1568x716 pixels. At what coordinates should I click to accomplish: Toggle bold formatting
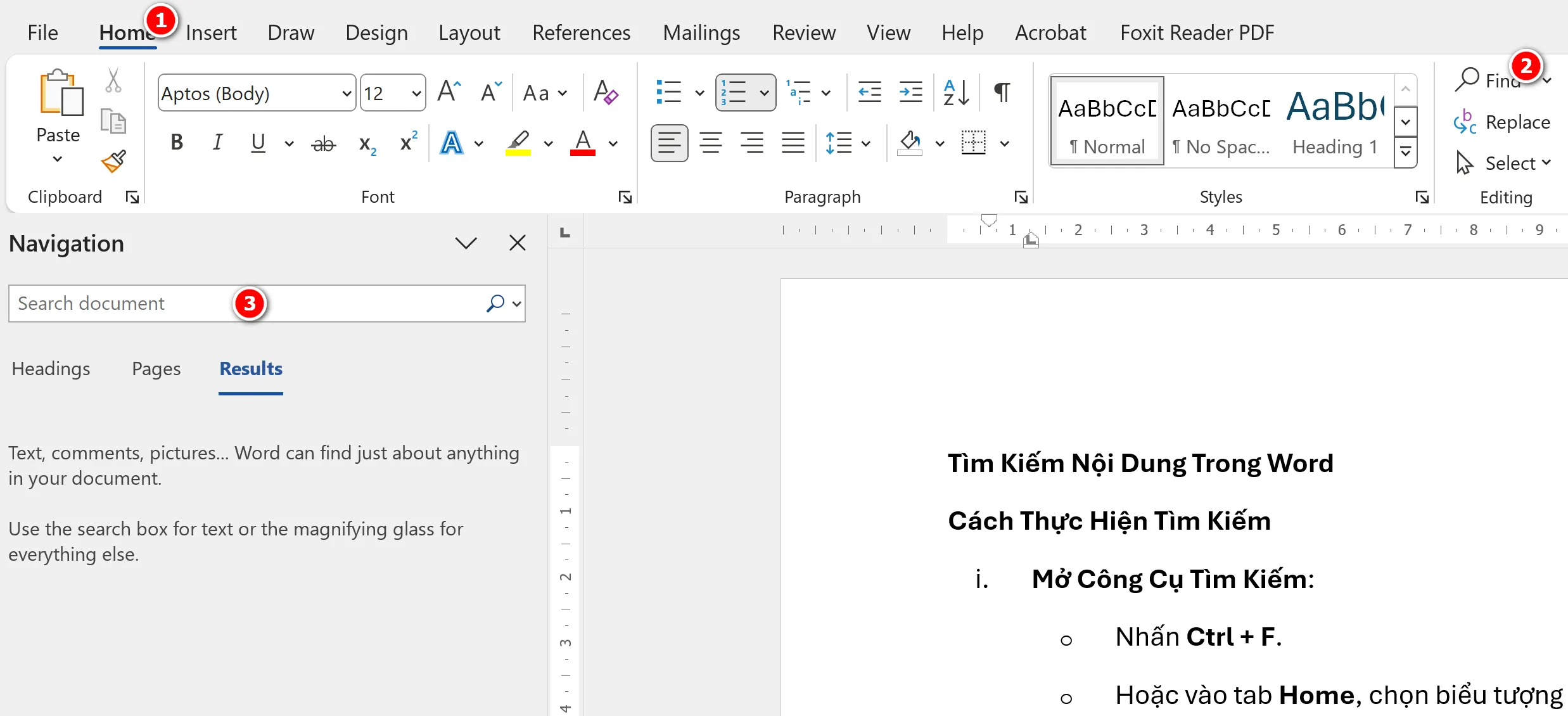(x=177, y=143)
